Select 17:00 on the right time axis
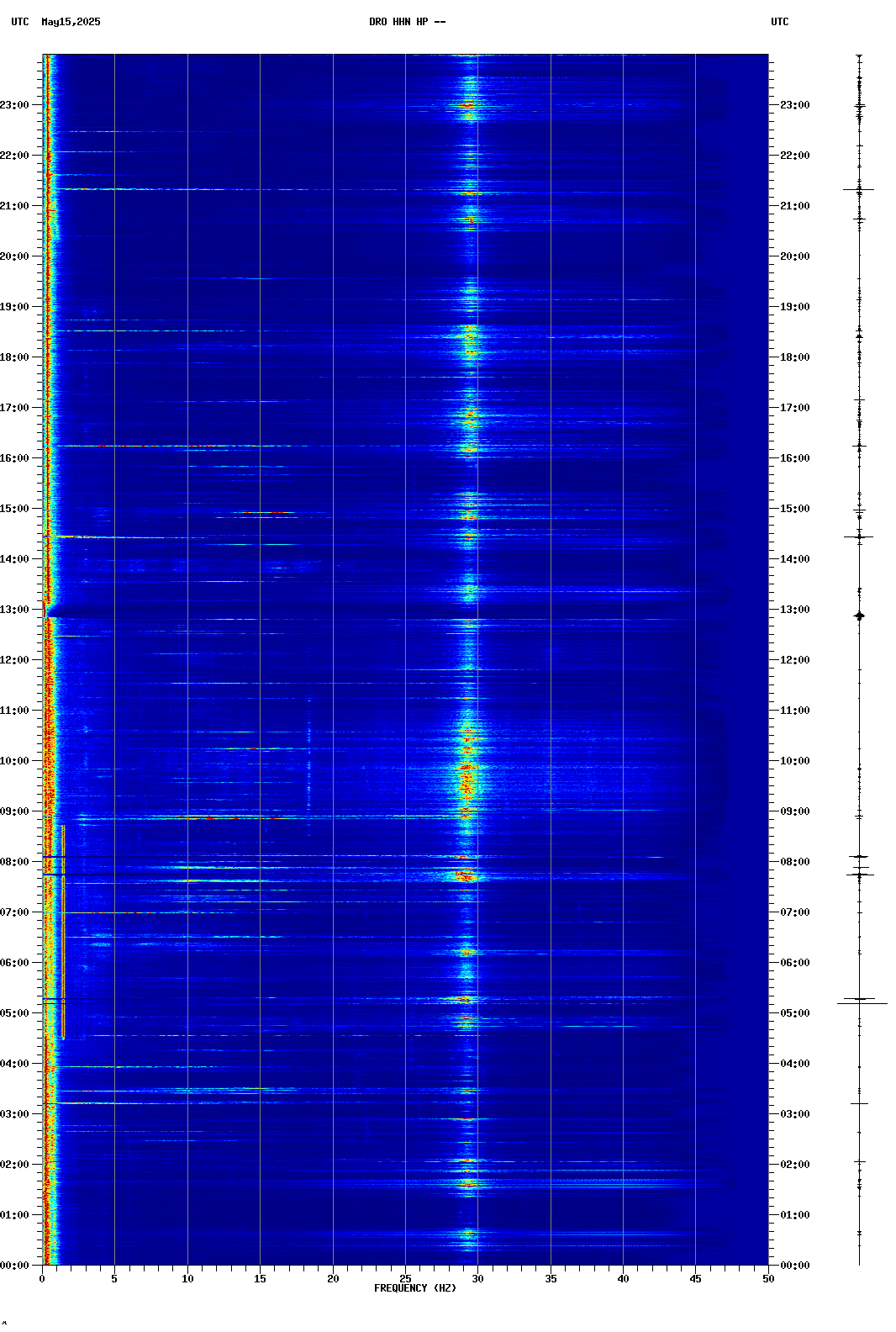 [x=795, y=408]
